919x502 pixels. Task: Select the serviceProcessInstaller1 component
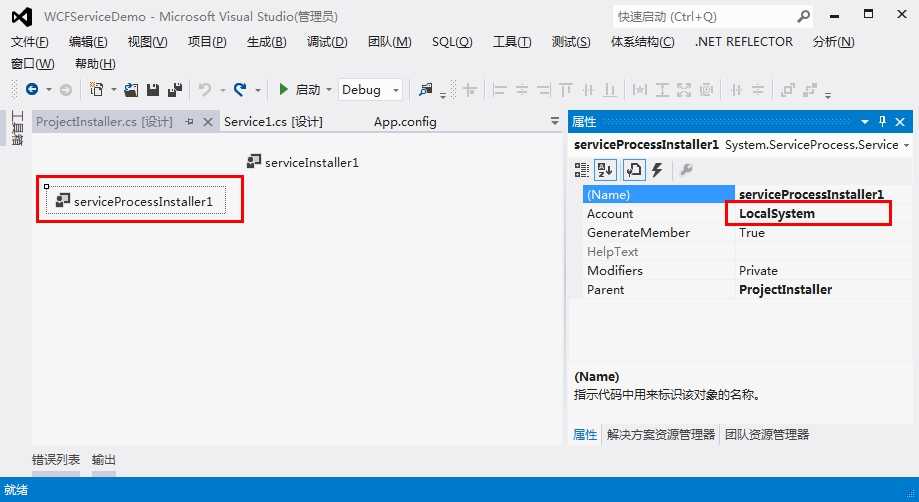(x=134, y=201)
